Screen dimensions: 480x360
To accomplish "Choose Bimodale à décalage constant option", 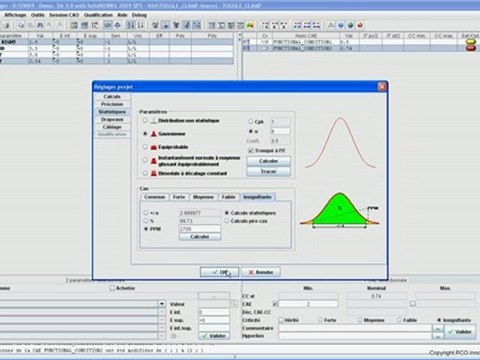I will (145, 173).
